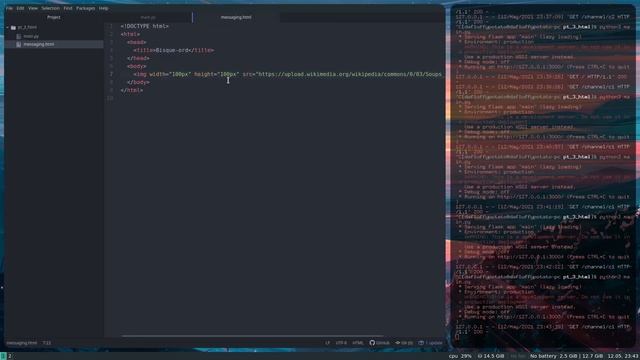
Task: Change UTF-8 encoding in status bar
Action: 341,343
